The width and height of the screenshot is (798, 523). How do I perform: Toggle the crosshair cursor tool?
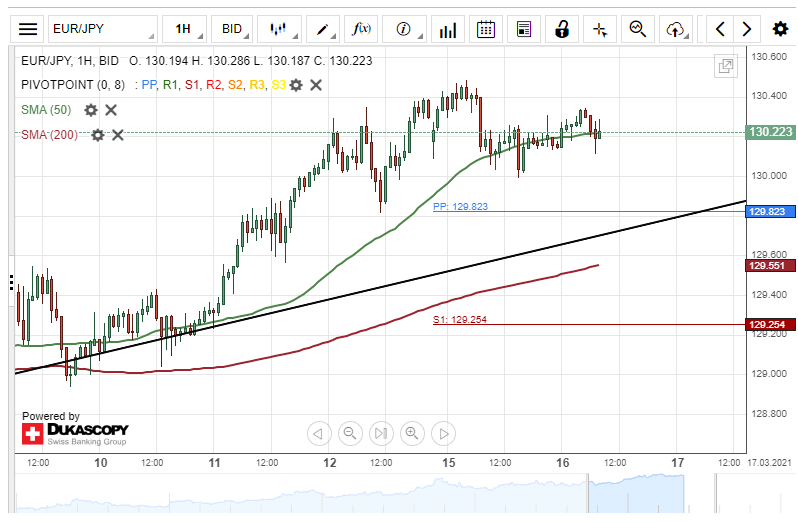point(600,29)
